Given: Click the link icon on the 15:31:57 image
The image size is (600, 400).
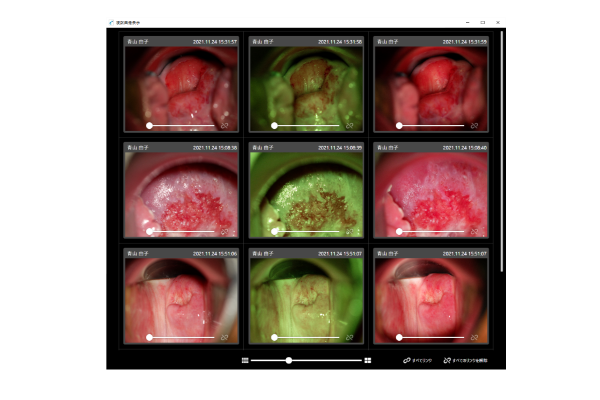Looking at the screenshot, I should click(x=224, y=126).
